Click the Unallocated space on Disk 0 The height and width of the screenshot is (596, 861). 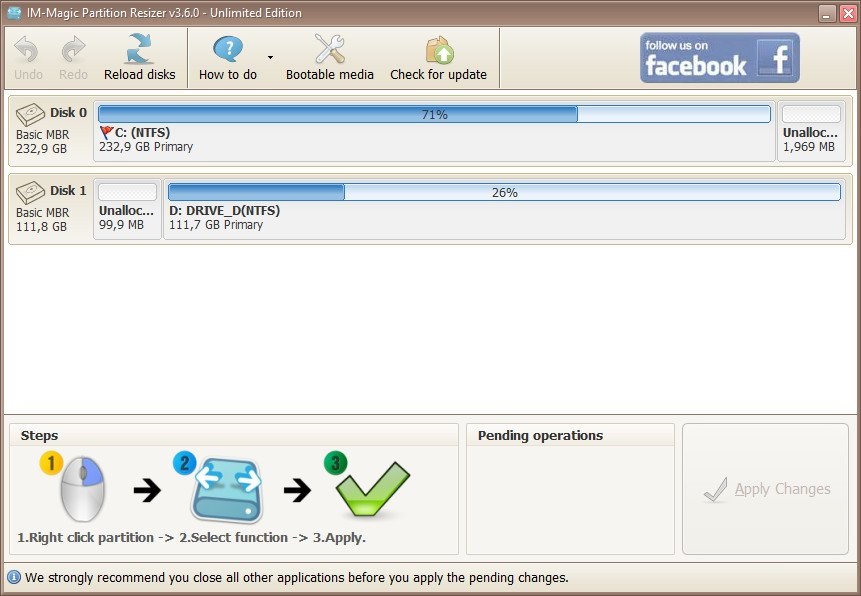point(811,130)
